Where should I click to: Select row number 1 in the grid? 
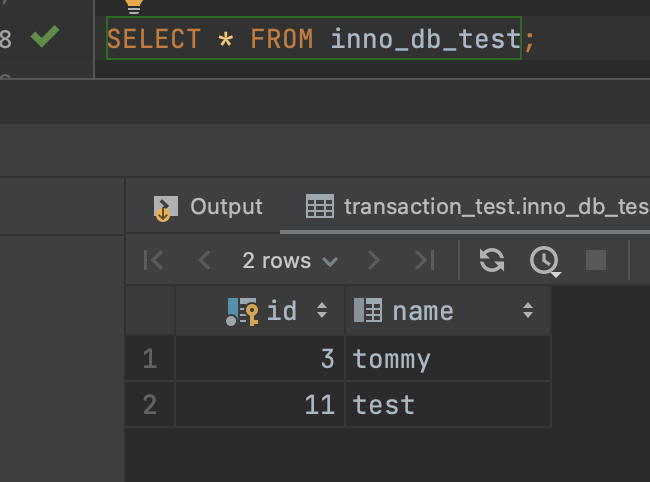coord(150,359)
